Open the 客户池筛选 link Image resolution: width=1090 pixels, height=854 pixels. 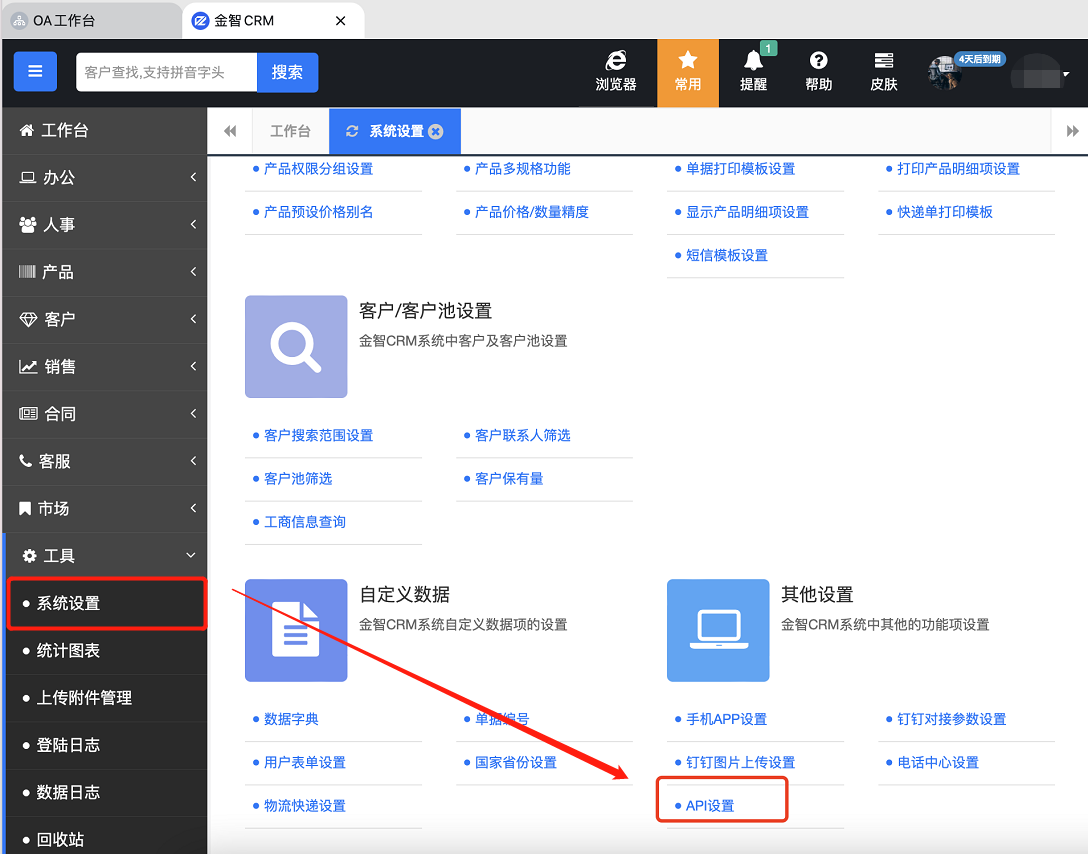pos(298,478)
